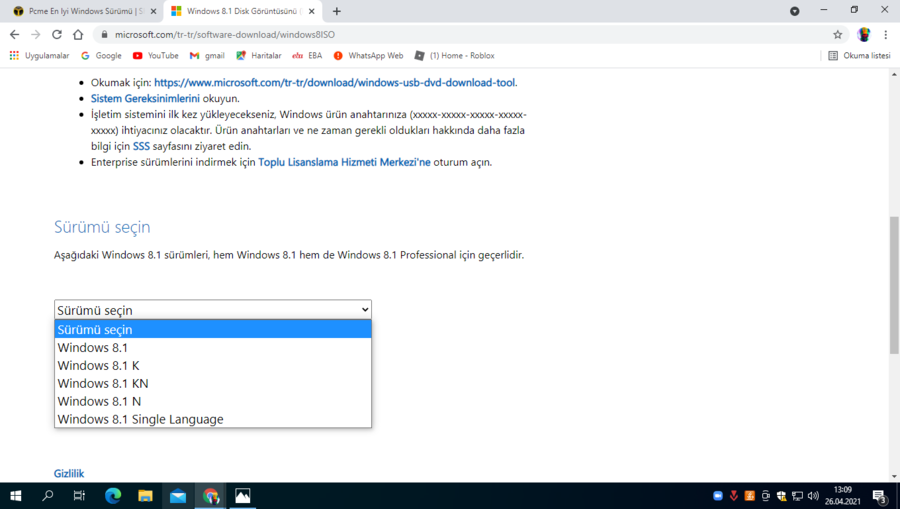
Task: Go forward using the browser forward arrow
Action: [x=36, y=34]
